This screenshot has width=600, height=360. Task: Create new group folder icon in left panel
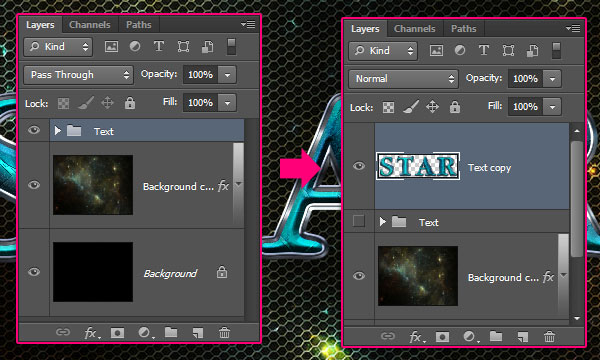(x=171, y=332)
